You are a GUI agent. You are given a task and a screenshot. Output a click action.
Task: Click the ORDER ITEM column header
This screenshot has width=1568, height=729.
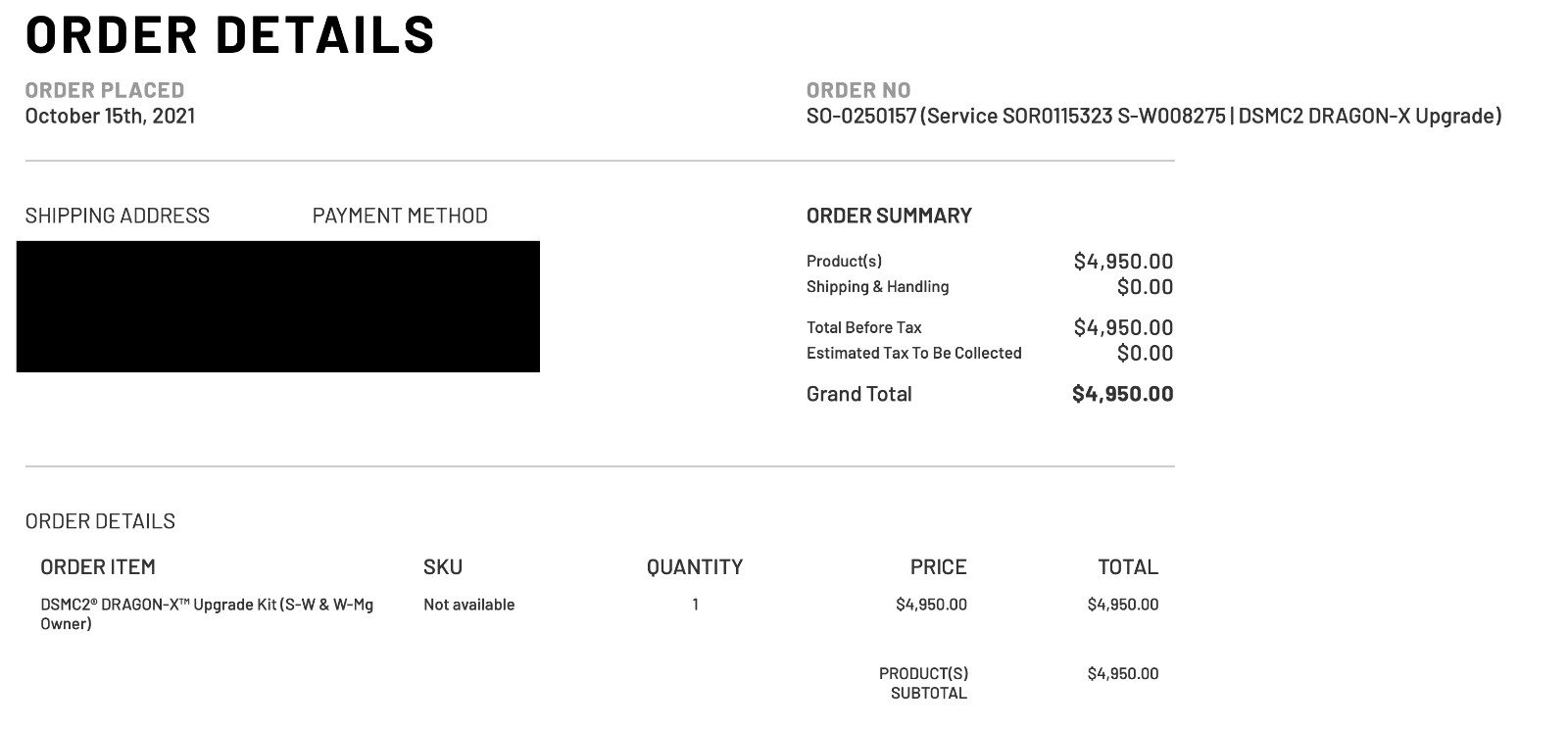[98, 567]
